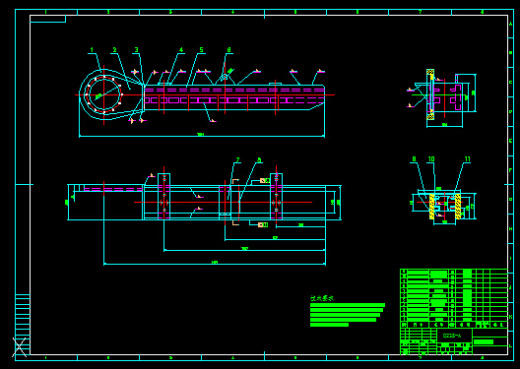Image resolution: width=520 pixels, height=369 pixels.
Task: Select part balloon number 11
Action: click(x=467, y=159)
